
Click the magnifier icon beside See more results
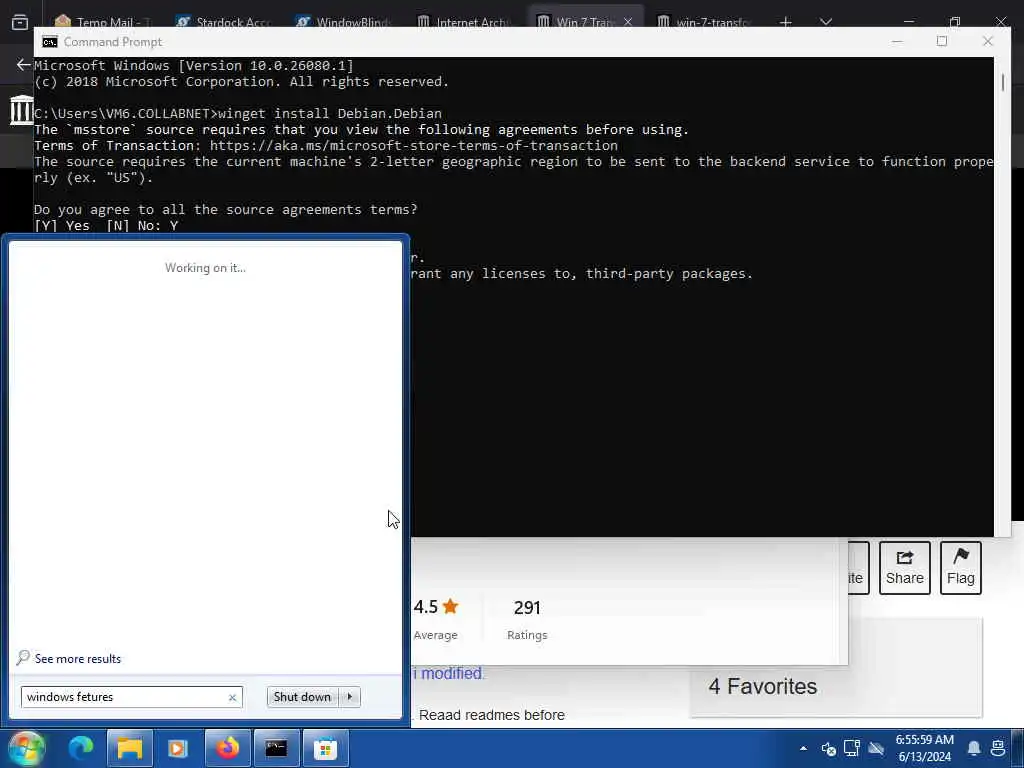pyautogui.click(x=23, y=658)
